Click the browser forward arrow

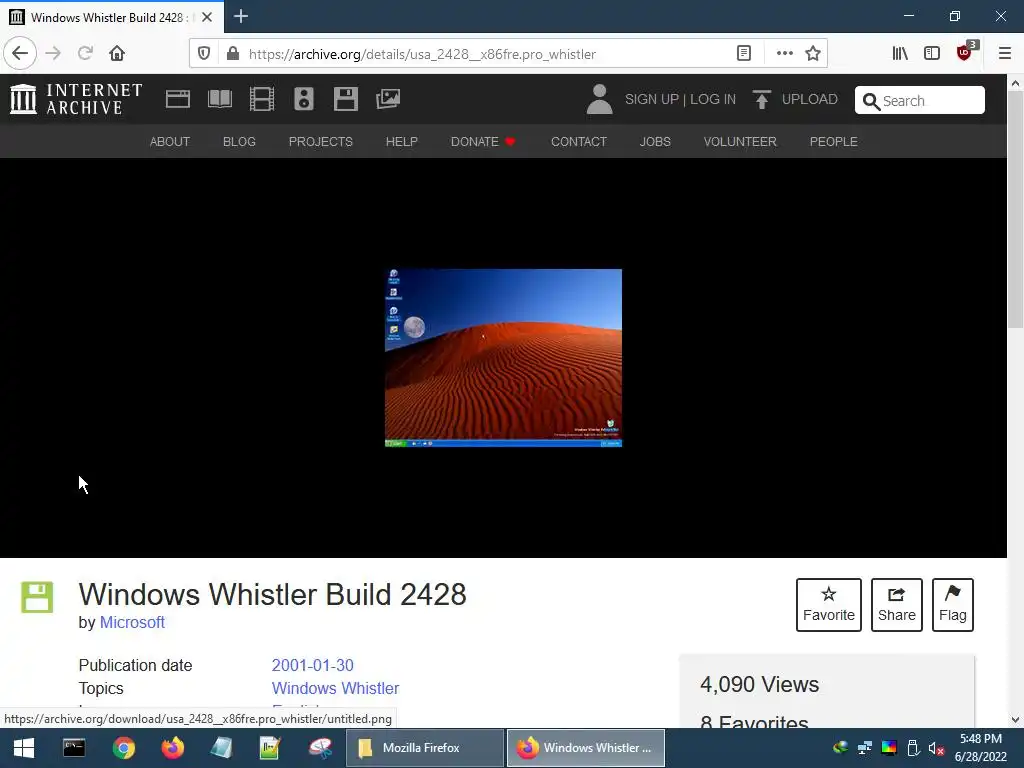(53, 54)
